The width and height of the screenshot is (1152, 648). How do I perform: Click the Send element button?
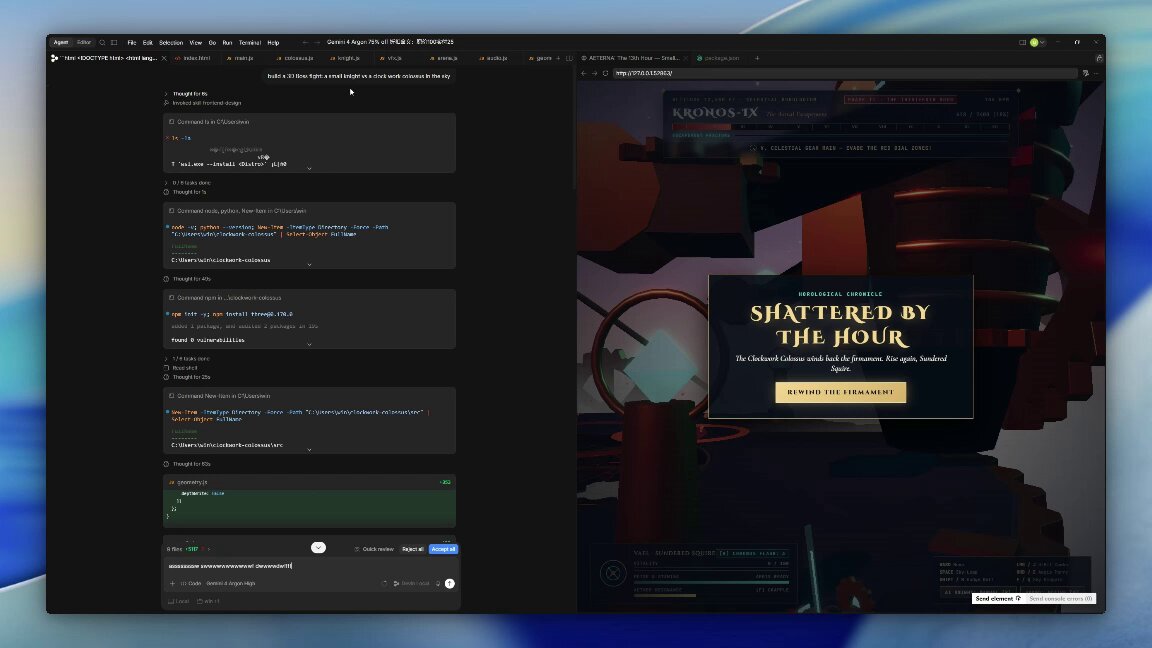coord(998,599)
